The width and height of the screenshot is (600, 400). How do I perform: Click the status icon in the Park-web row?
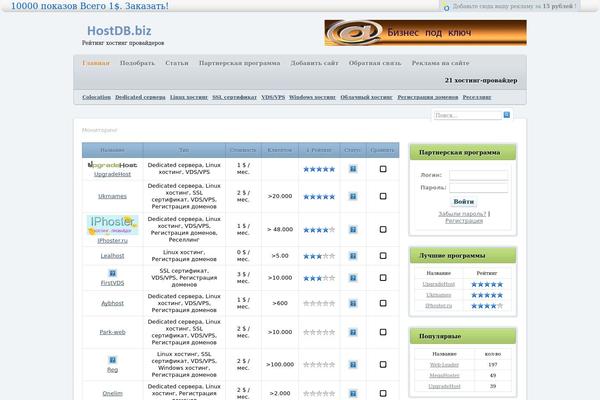tap(353, 332)
